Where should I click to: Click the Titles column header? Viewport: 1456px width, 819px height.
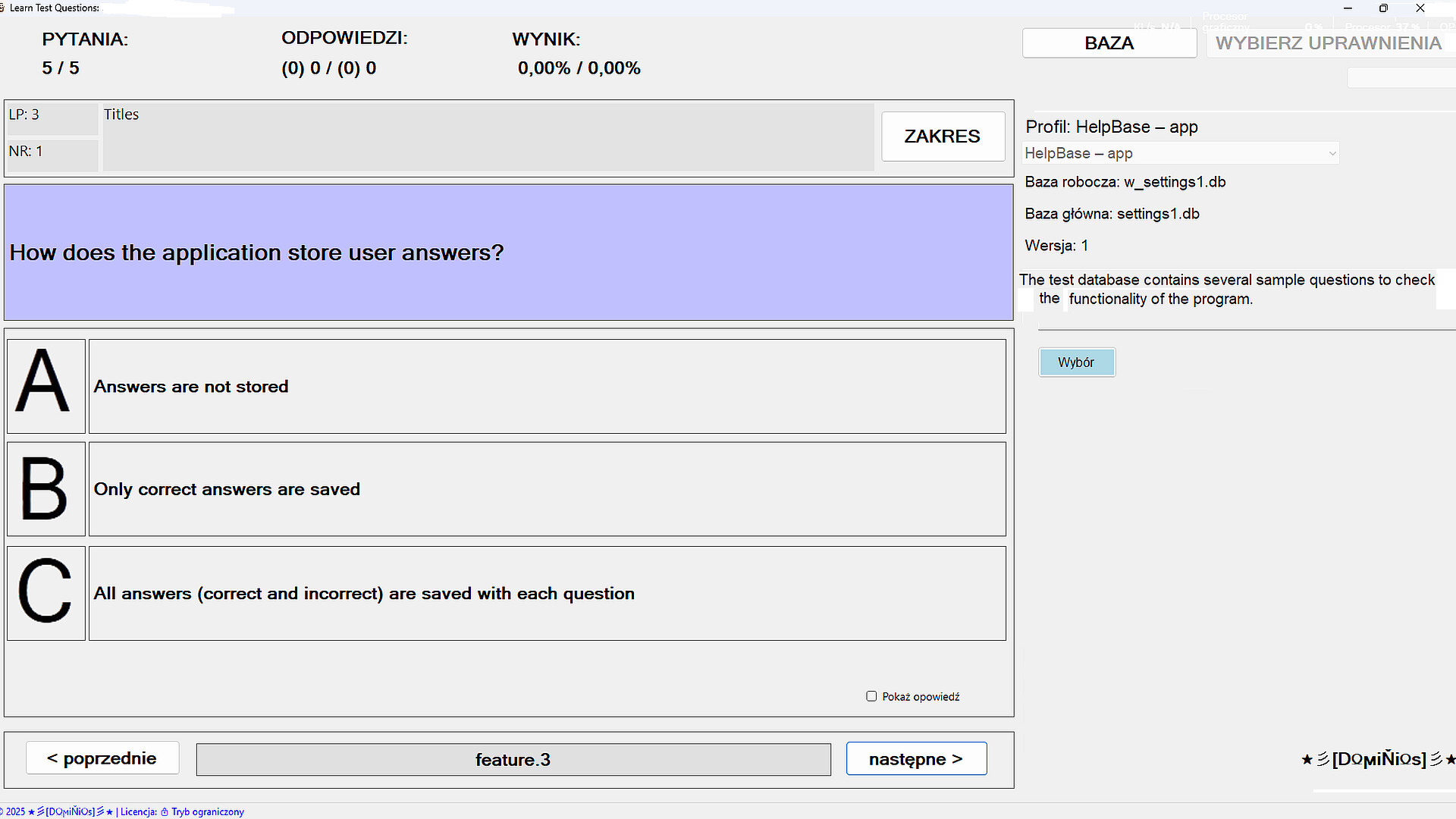point(121,114)
